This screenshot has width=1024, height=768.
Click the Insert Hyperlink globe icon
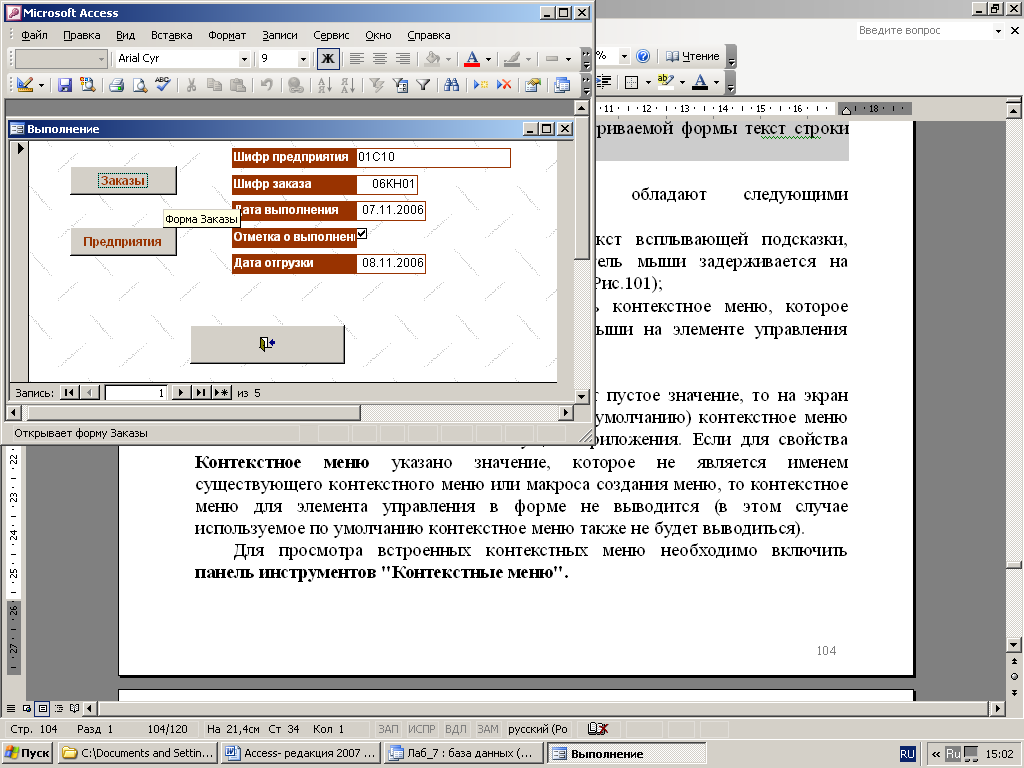(295, 84)
